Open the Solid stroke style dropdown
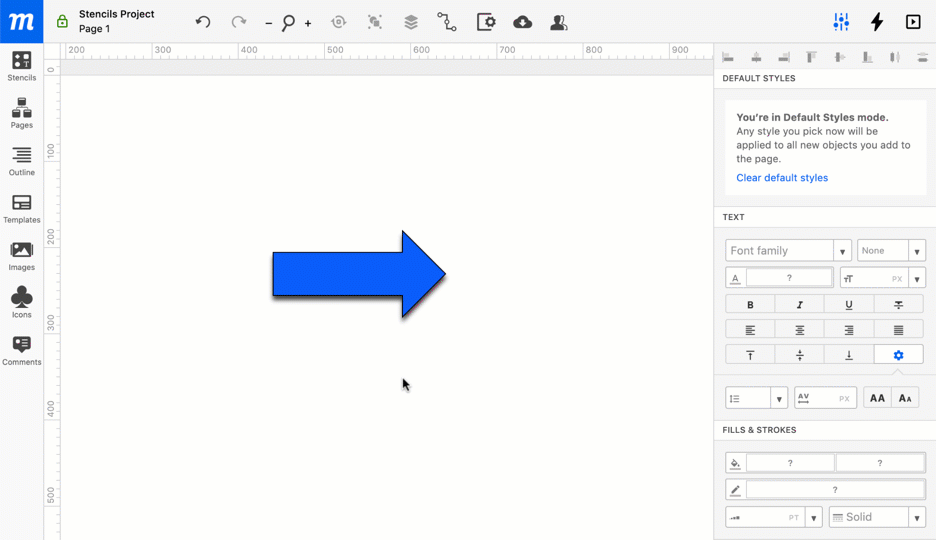Screen dimensions: 936x540 pos(877,517)
